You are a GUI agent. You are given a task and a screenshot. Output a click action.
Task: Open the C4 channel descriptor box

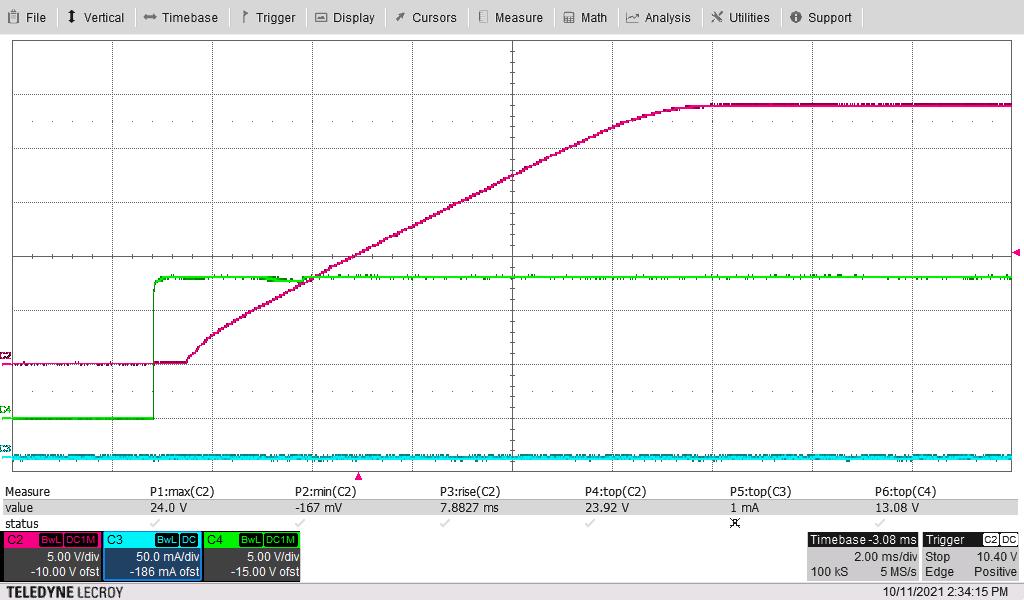[x=251, y=556]
